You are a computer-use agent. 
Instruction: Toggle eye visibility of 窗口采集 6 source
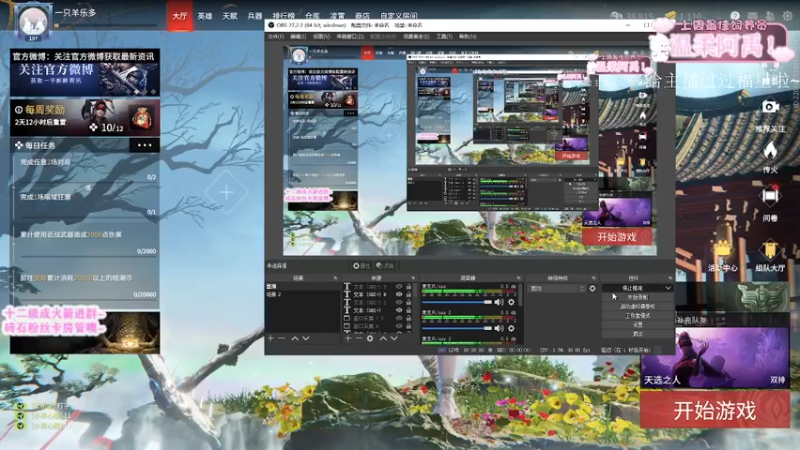(399, 326)
